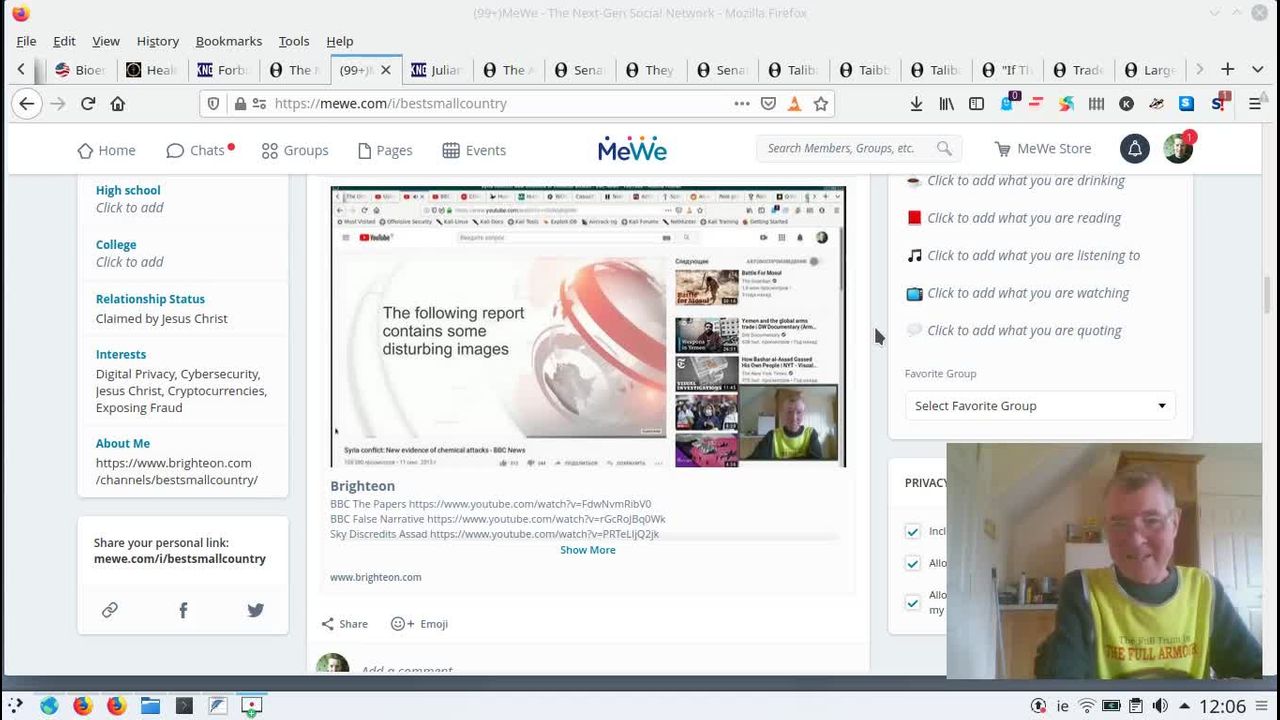
Task: Go to the Groups section
Action: coord(295,150)
